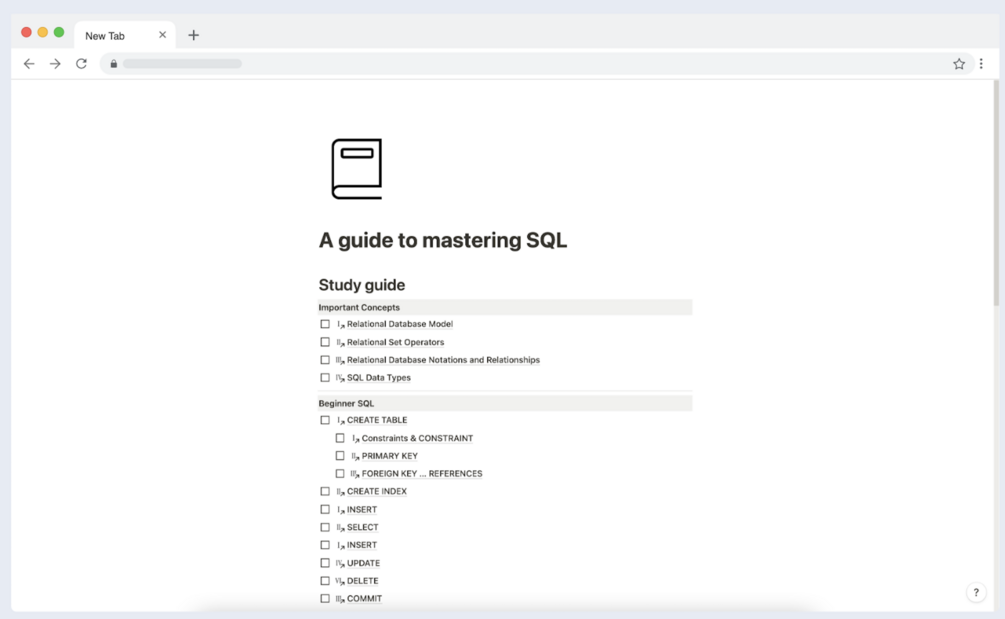Click the book page icon
1005x619 pixels.
tap(357, 169)
